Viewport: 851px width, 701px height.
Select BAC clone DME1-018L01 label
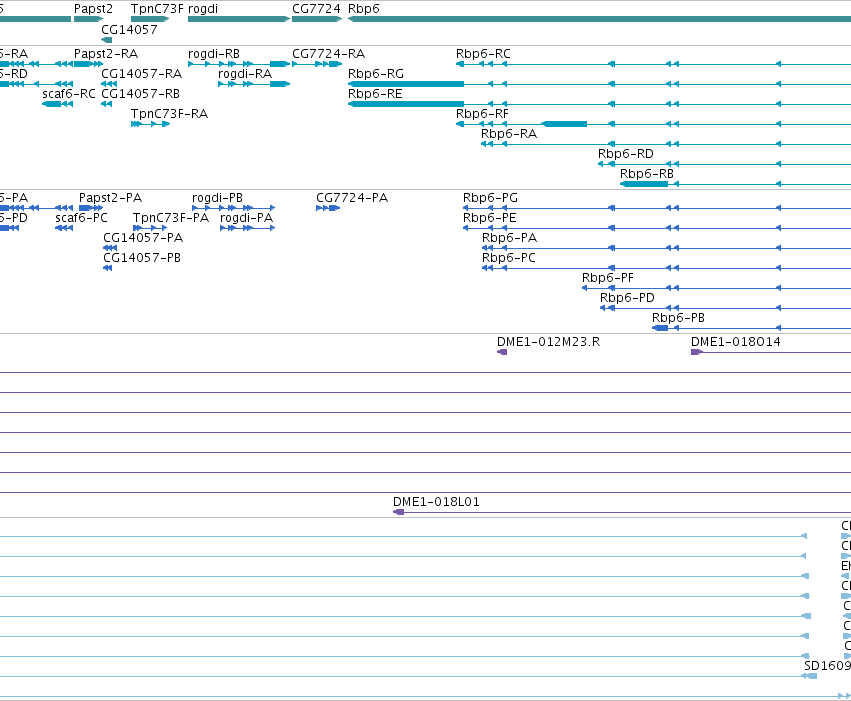tap(436, 502)
